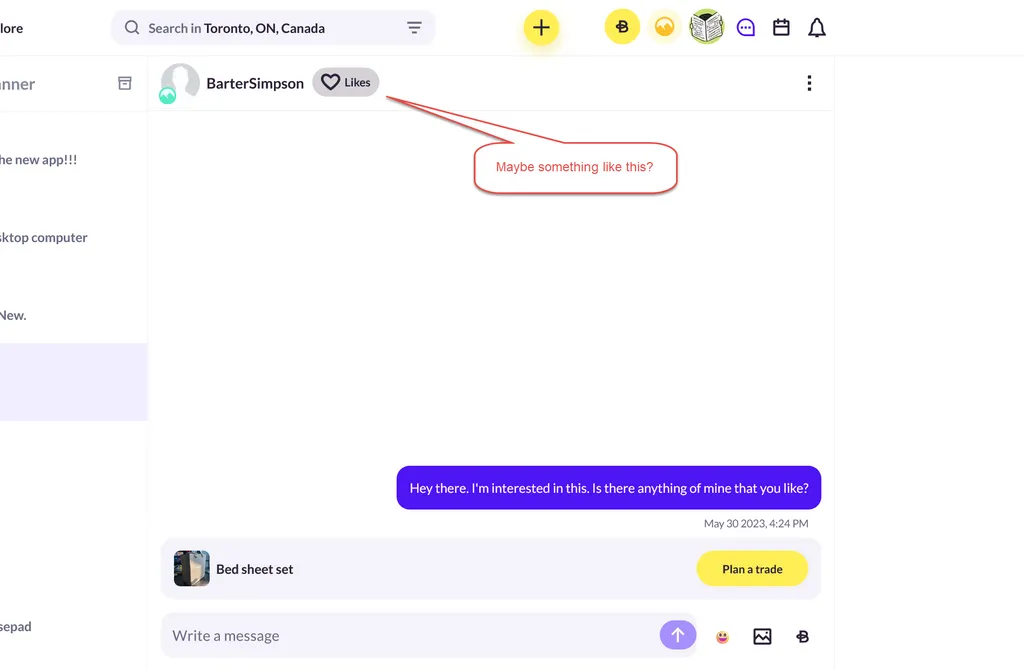Click the Bed sheet set thumbnail
The width and height of the screenshot is (1024, 670).
tap(191, 568)
